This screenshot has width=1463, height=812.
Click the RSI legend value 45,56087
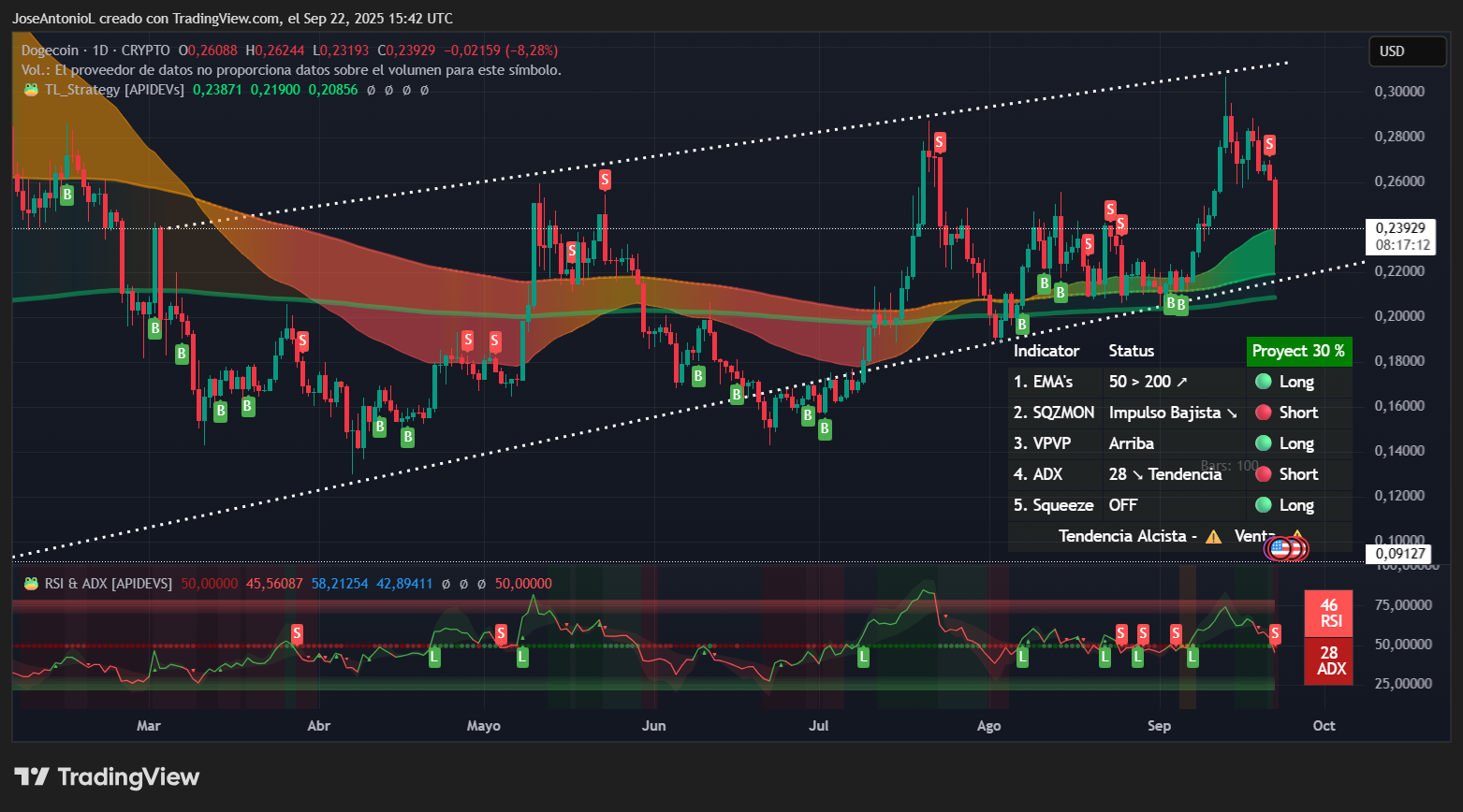pos(274,584)
